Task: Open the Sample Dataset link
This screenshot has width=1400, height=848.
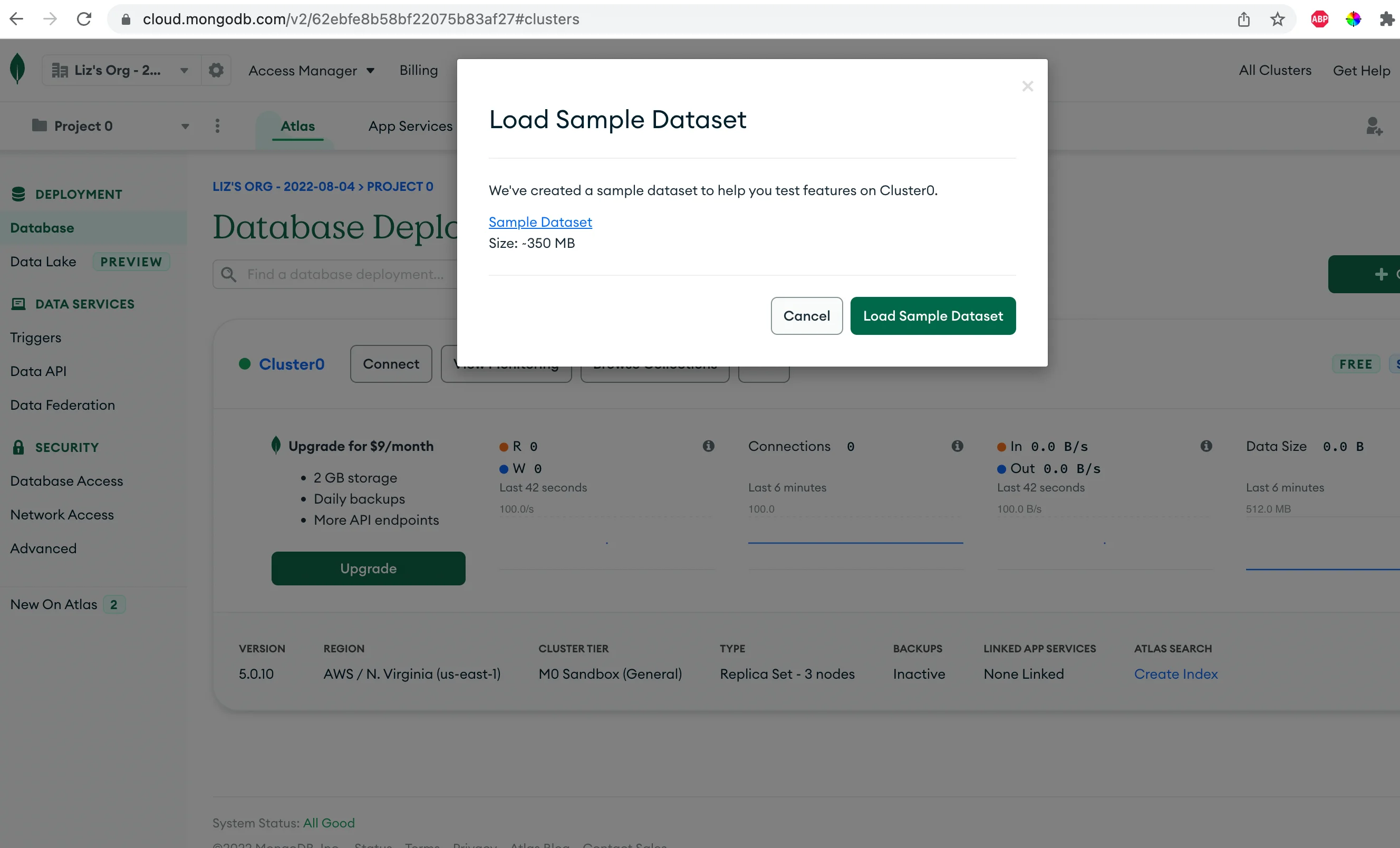Action: pyautogui.click(x=540, y=221)
